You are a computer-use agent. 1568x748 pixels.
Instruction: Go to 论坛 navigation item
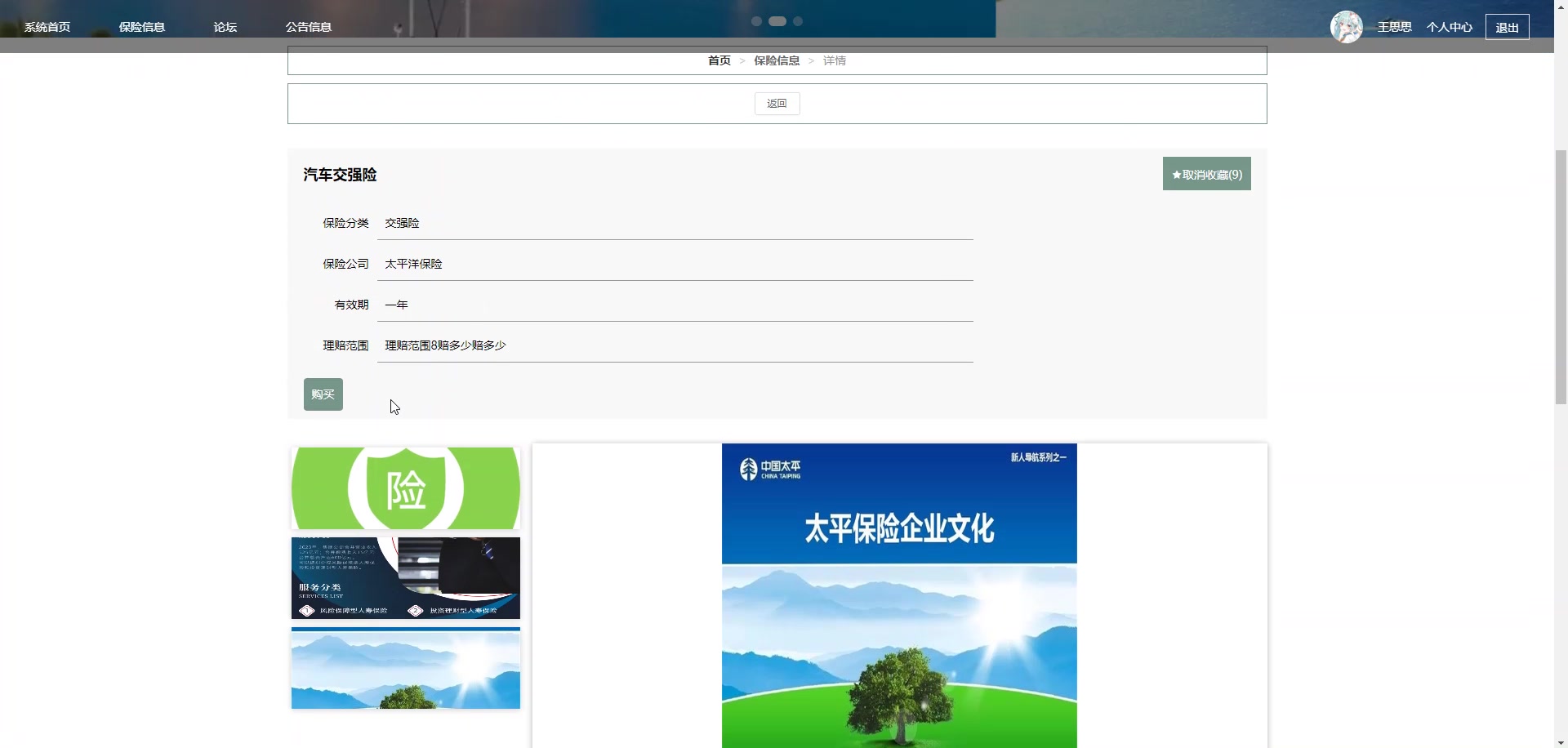click(x=225, y=27)
